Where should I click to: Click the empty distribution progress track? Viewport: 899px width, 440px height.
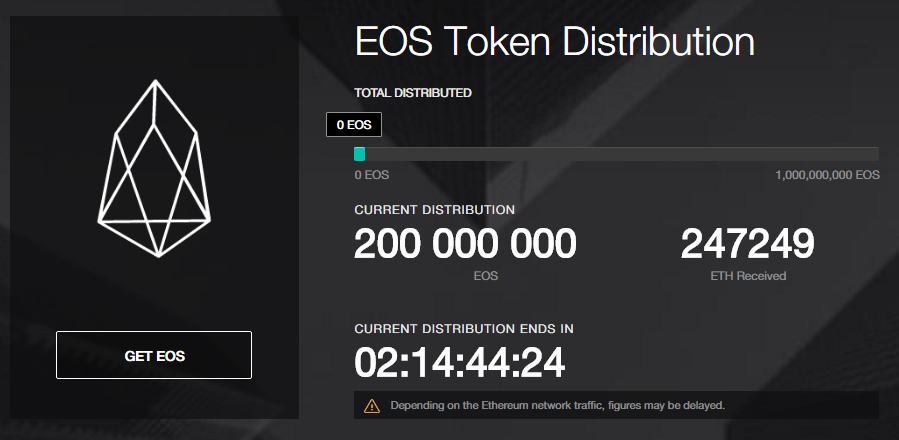tap(620, 154)
